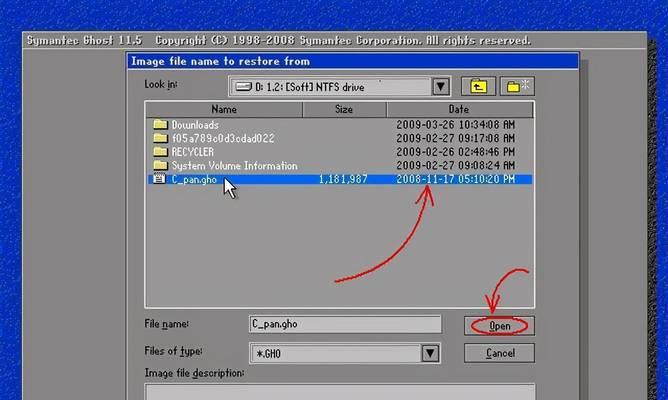The image size is (668, 400).
Task: Click the Open button
Action: pos(499,326)
